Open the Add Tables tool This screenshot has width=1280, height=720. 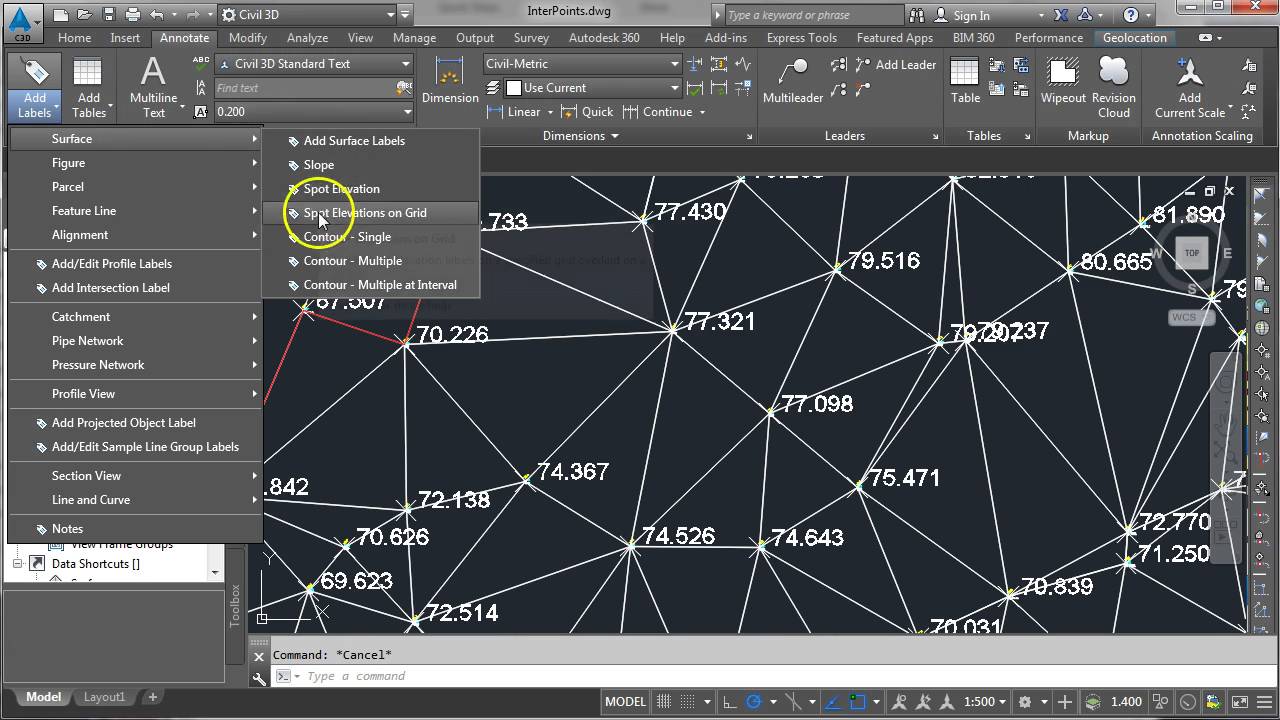(x=88, y=87)
